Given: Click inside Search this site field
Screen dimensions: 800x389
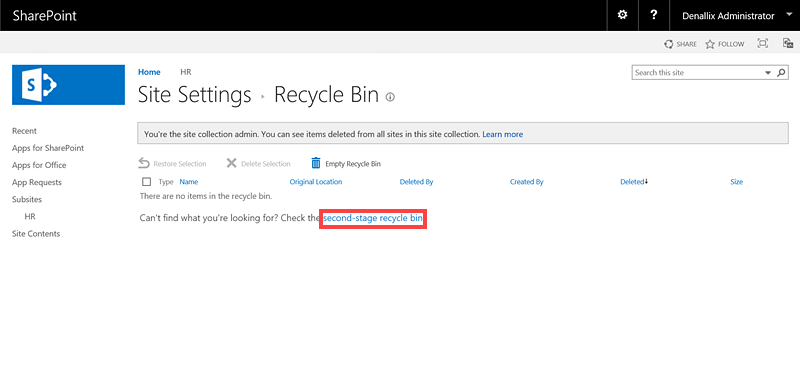Looking at the screenshot, I should pyautogui.click(x=698, y=72).
